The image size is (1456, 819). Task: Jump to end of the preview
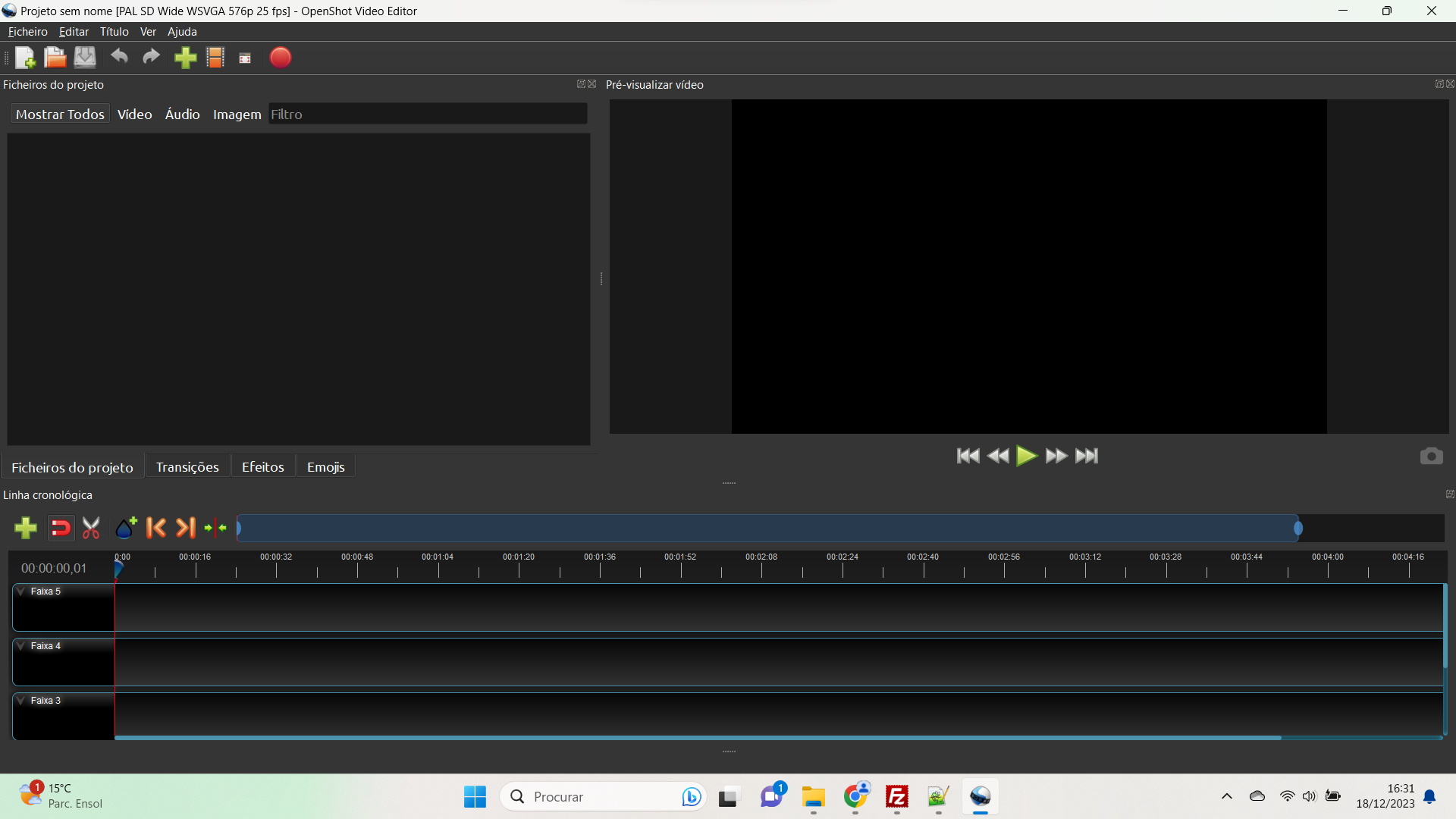click(x=1087, y=456)
